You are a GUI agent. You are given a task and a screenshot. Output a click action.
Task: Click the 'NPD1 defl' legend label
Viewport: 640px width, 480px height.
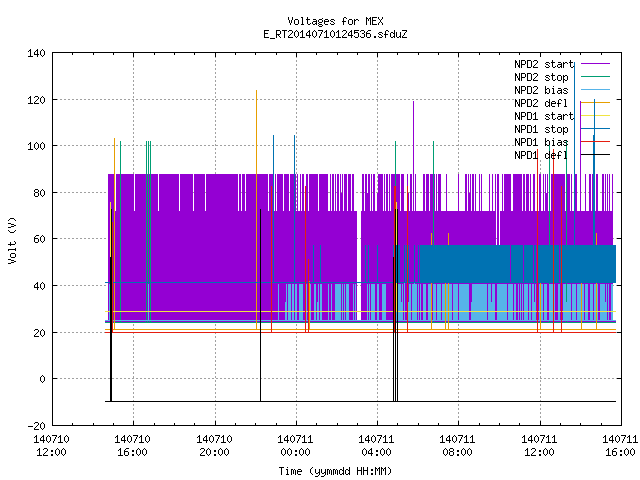point(541,155)
